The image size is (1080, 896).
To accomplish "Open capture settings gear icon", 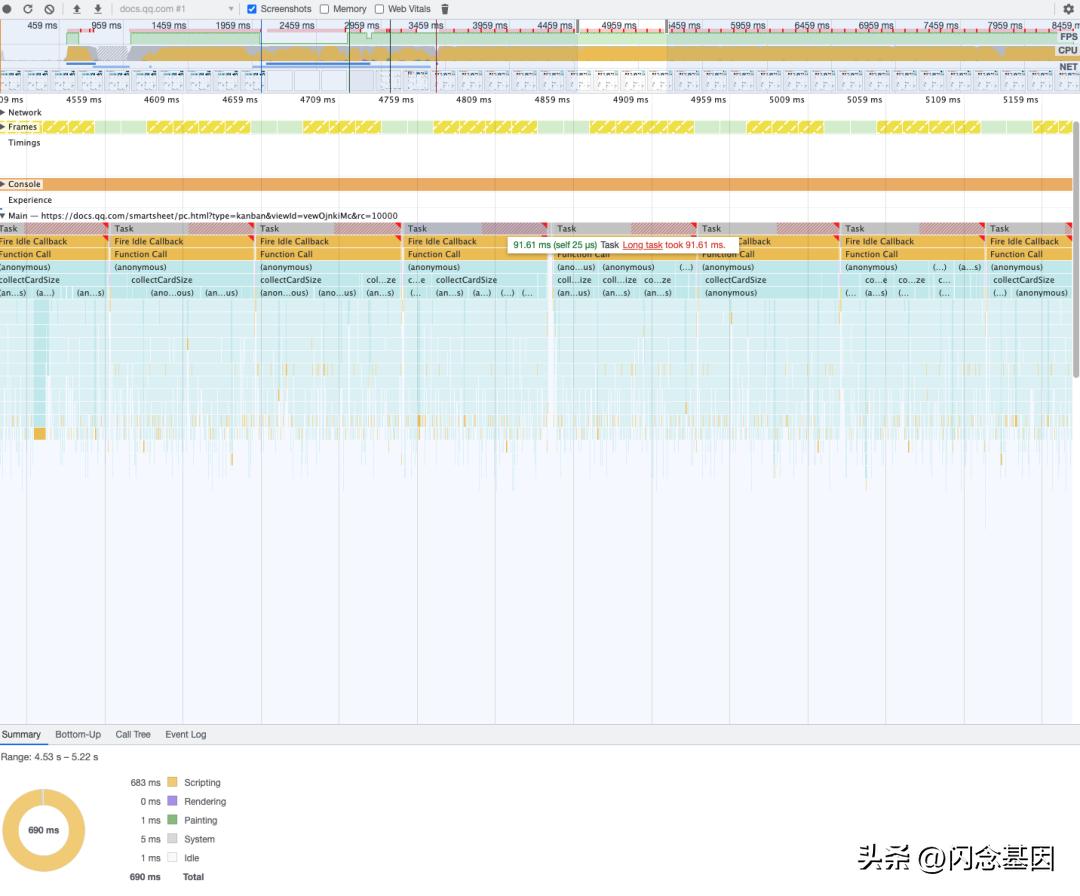I will [1067, 9].
